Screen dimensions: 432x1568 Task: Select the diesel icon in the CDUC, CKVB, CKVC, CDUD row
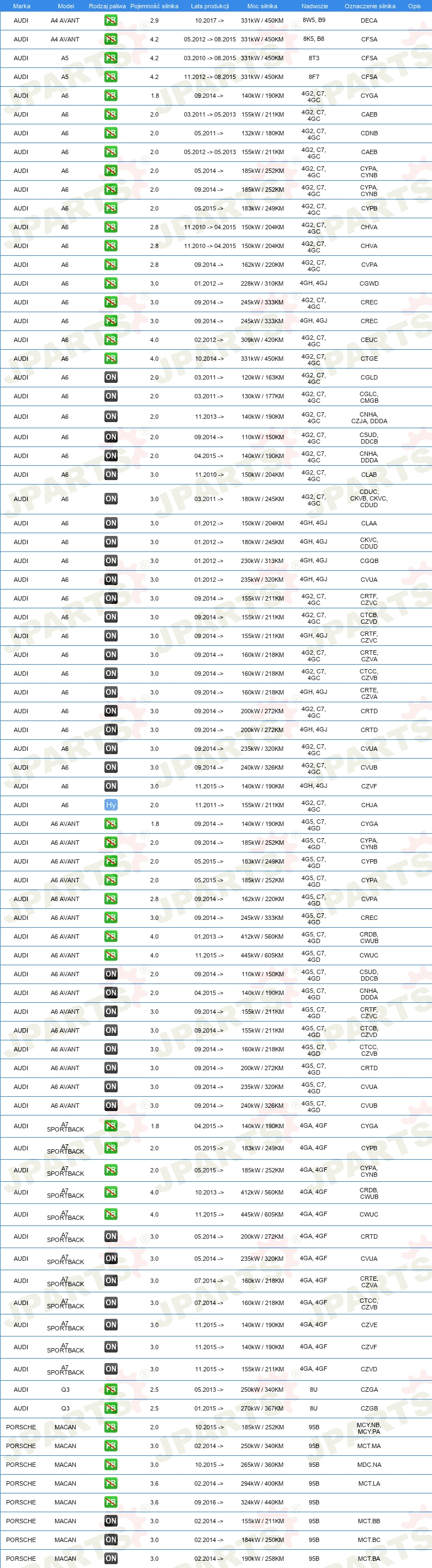click(x=110, y=498)
